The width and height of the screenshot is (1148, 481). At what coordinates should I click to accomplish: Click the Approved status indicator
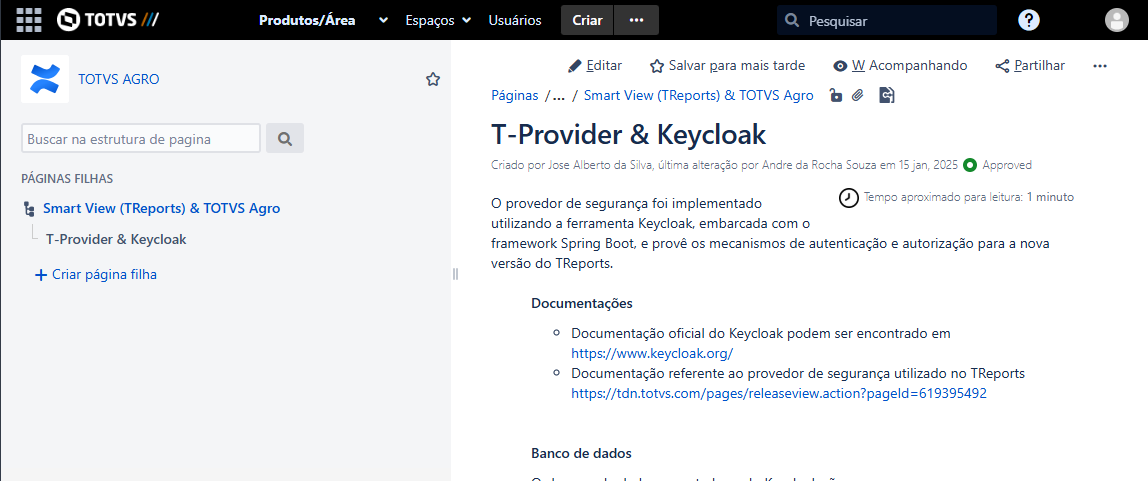point(997,165)
